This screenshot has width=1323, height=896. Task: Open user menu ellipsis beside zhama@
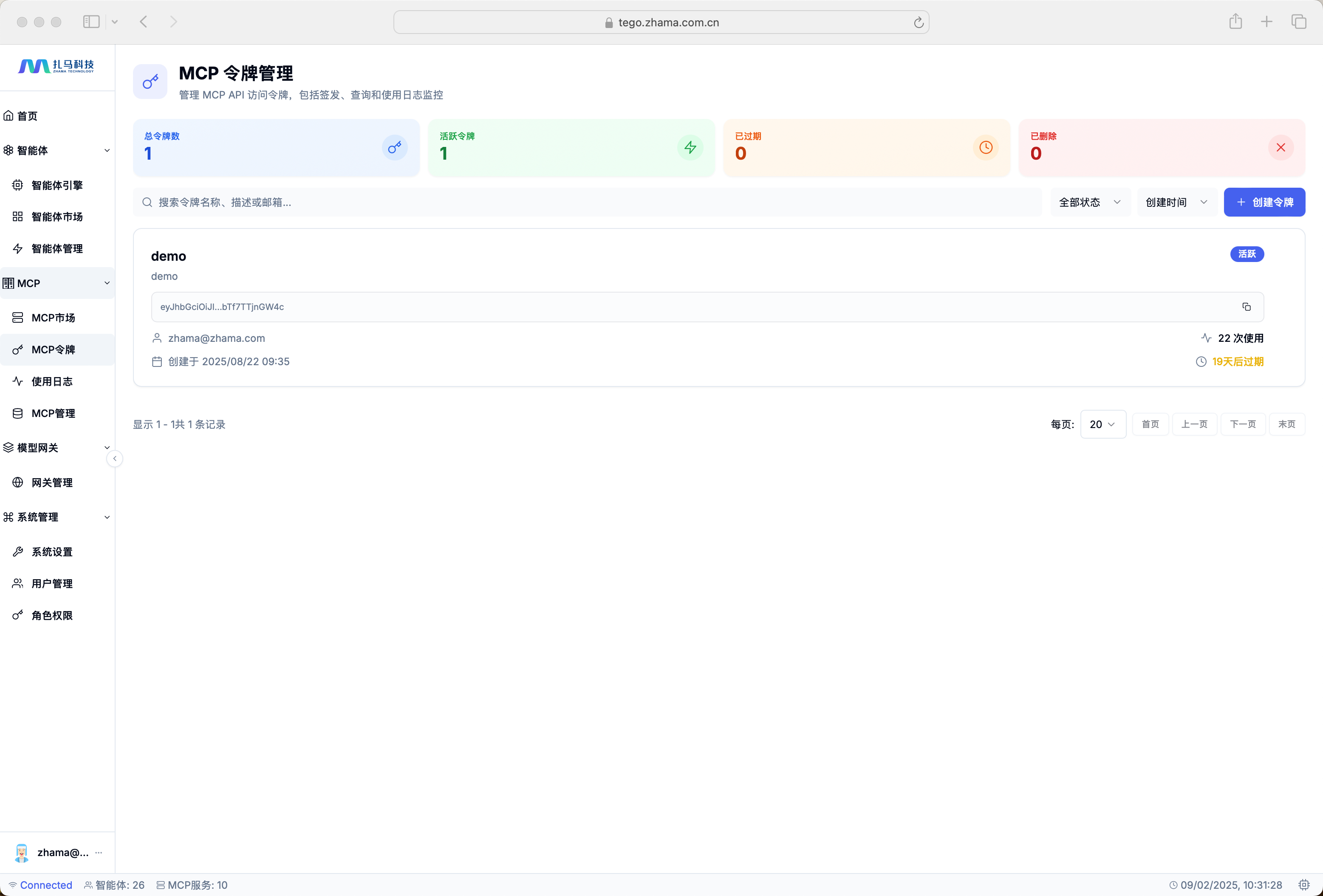[x=99, y=852]
